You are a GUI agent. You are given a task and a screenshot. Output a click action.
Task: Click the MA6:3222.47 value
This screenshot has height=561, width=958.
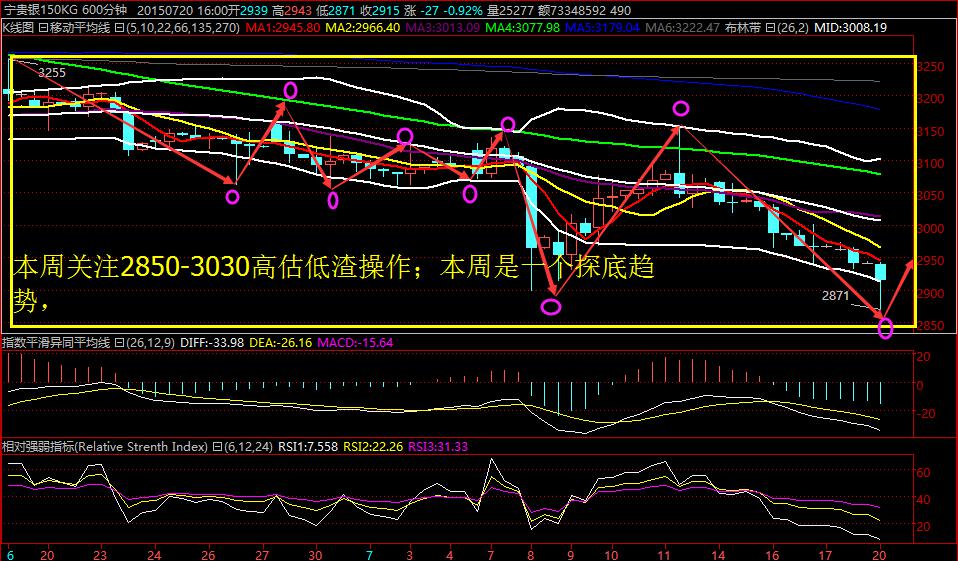[682, 28]
